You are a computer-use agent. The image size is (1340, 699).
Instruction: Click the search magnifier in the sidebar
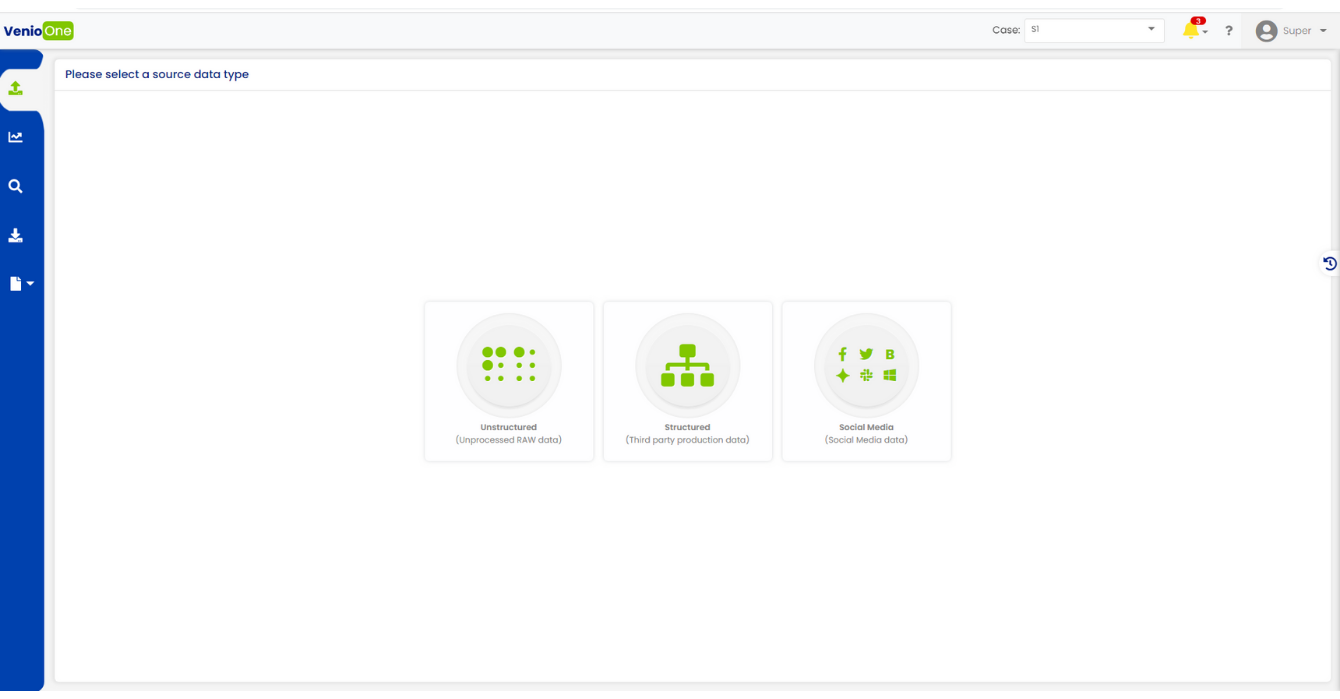coord(15,186)
